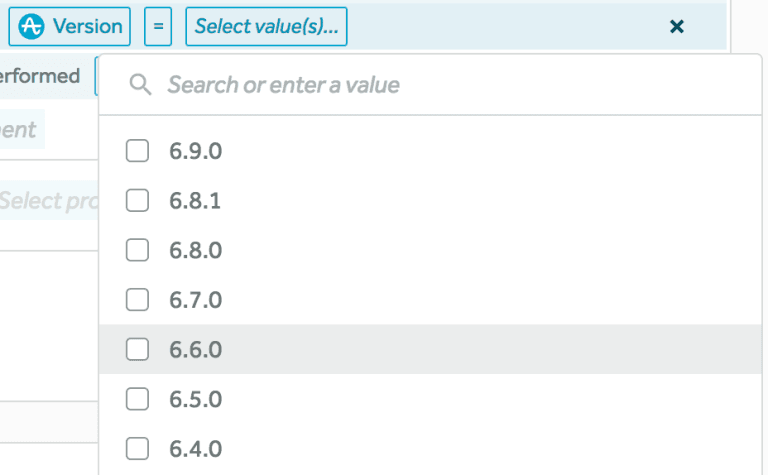Remove the Version filter with the X icon
768x475 pixels.
point(677,27)
